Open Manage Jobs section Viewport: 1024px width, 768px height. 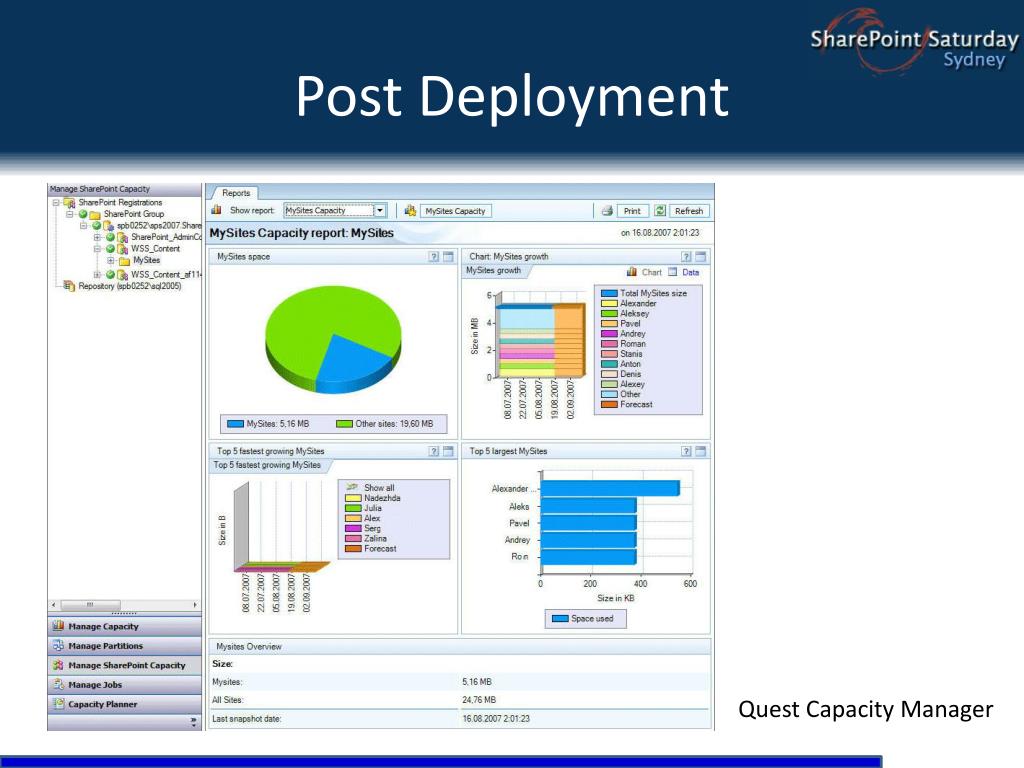[124, 684]
